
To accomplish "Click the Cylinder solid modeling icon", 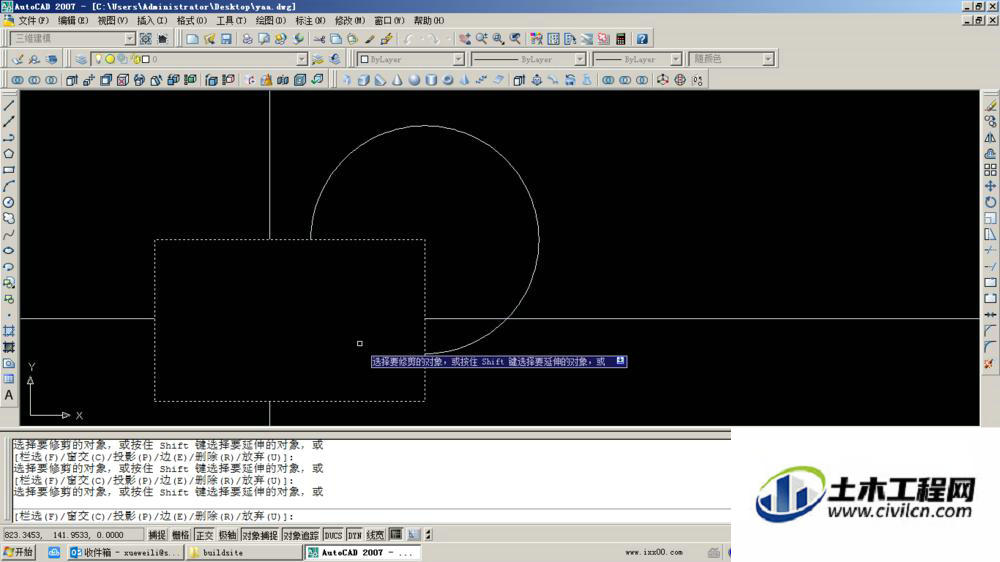I will coord(431,80).
